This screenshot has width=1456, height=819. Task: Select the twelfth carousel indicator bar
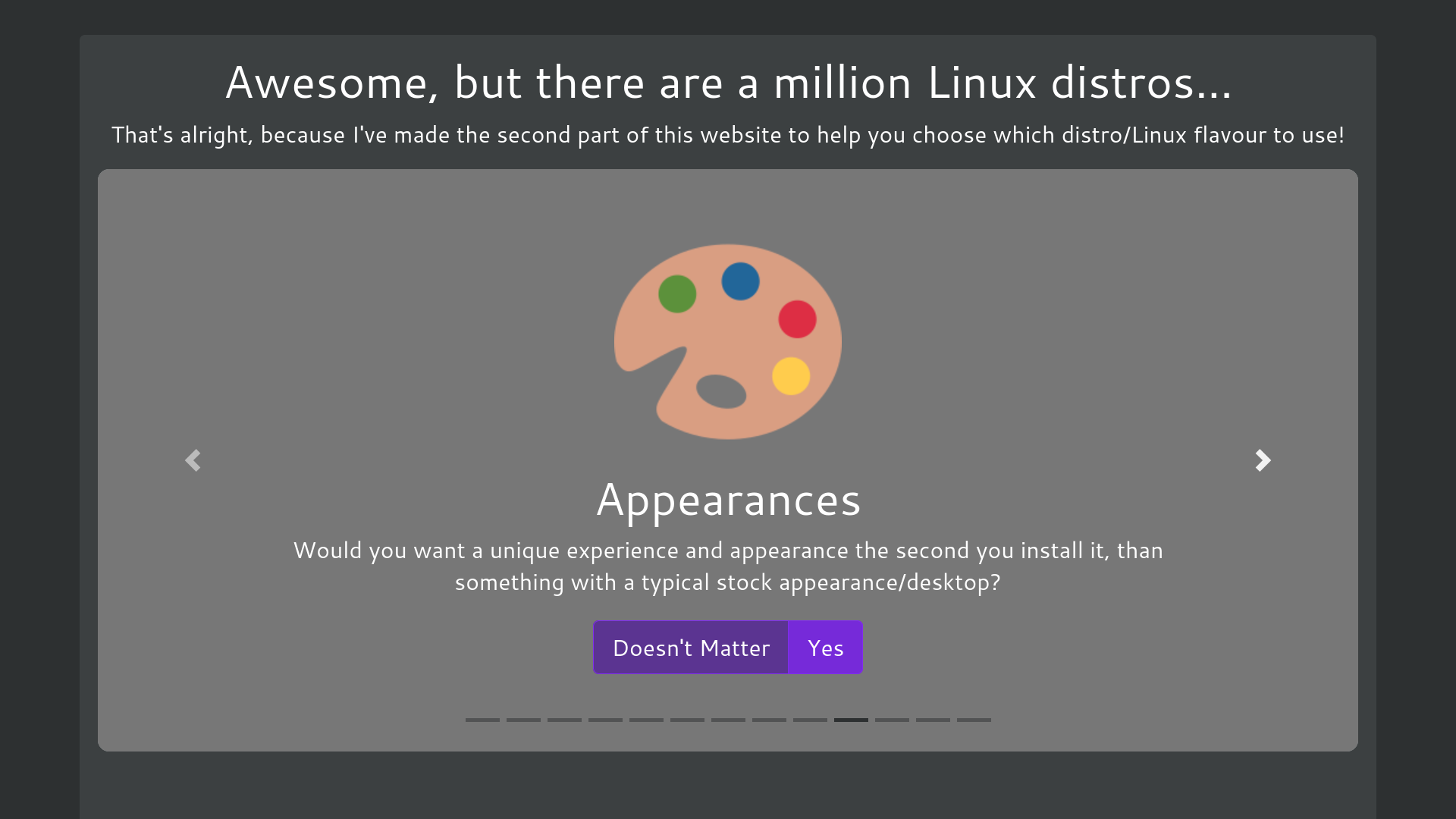pyautogui.click(x=933, y=720)
